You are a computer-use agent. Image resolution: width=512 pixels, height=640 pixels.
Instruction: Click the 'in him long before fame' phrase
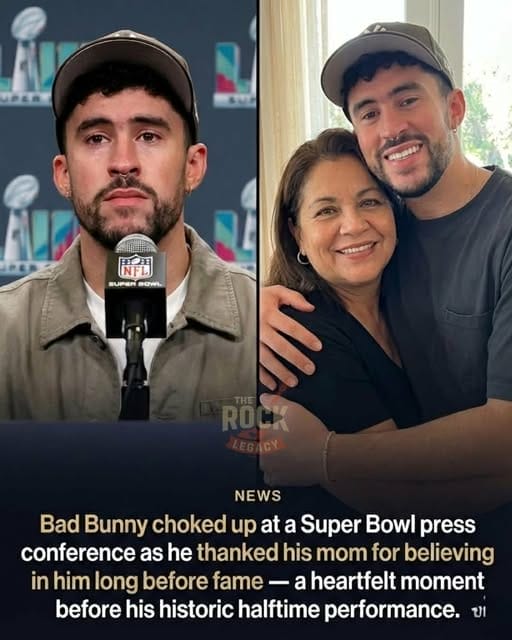click(x=147, y=581)
